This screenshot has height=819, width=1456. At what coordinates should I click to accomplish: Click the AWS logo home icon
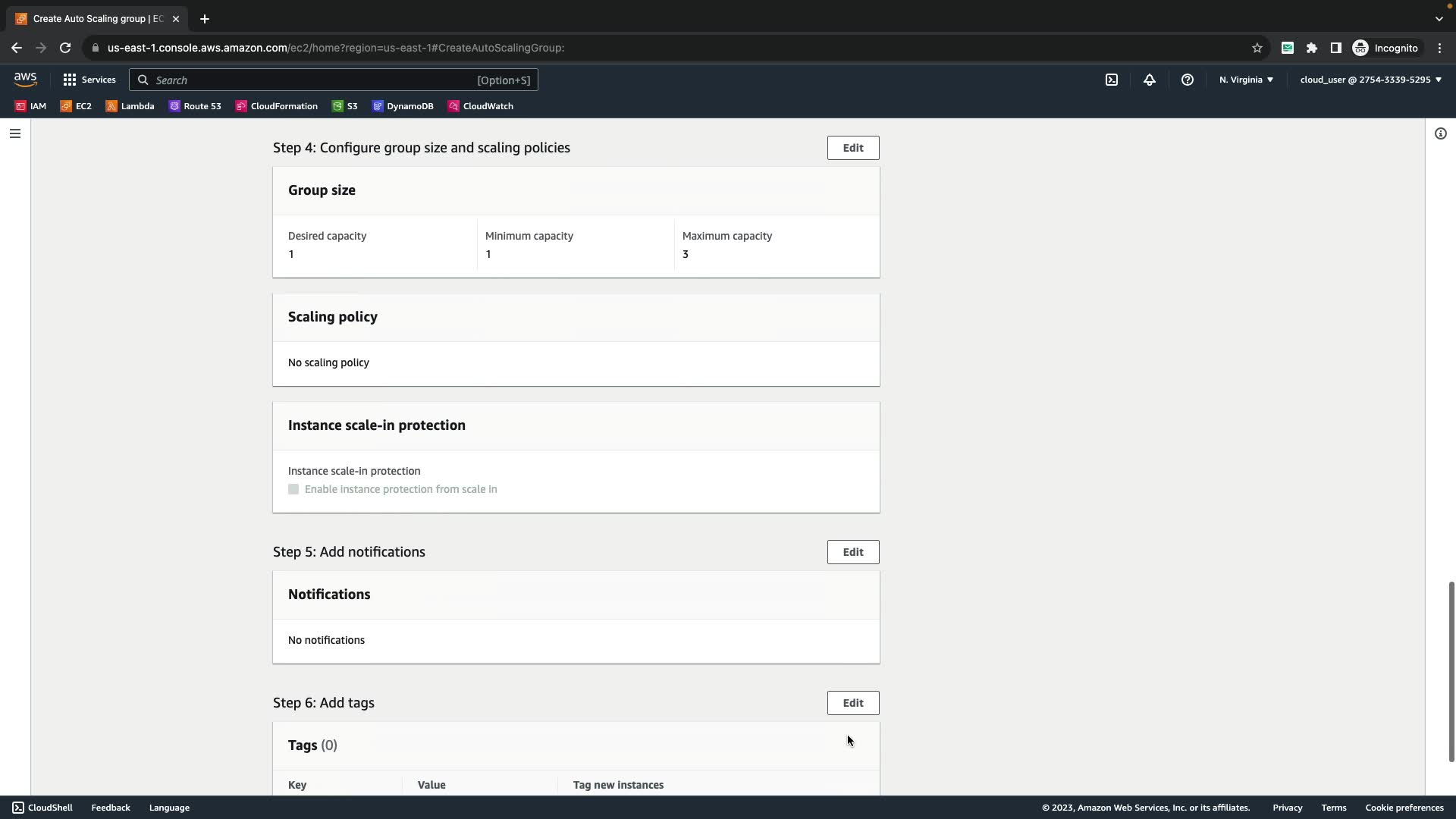click(25, 80)
